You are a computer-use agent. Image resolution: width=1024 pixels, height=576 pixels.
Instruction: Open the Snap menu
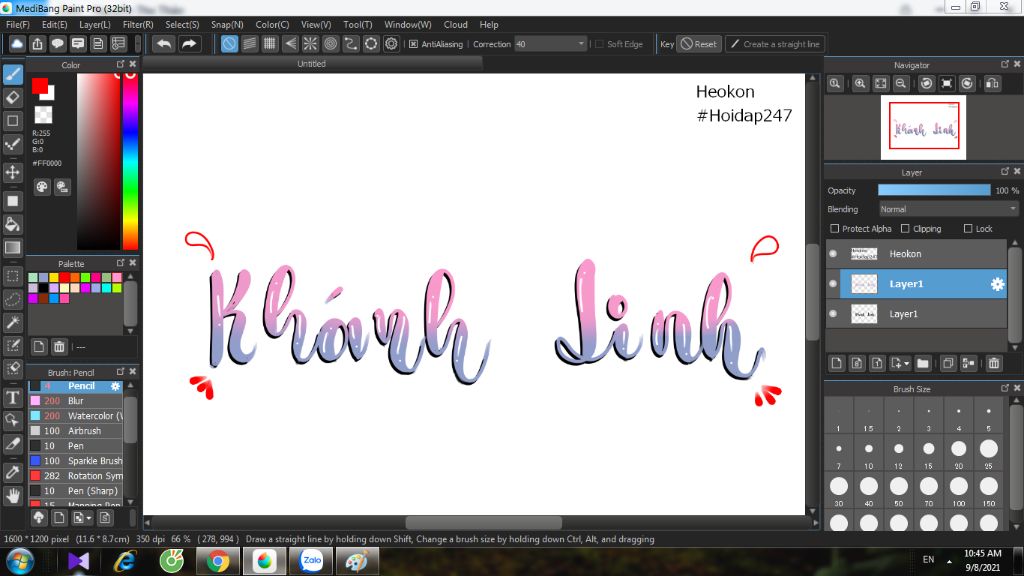(227, 25)
